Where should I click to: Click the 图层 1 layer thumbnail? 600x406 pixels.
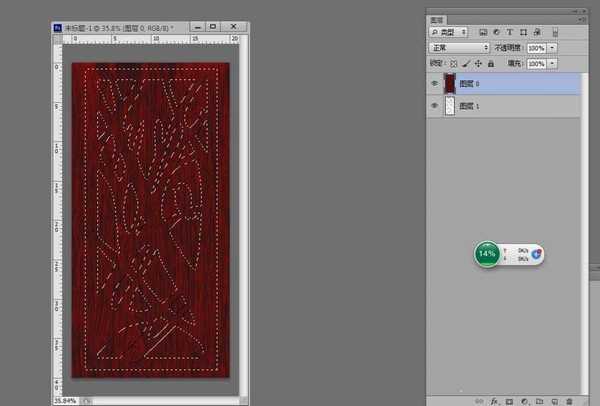450,105
